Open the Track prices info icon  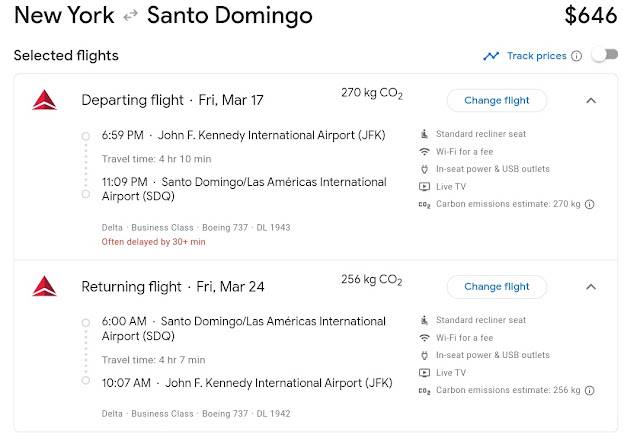[576, 56]
